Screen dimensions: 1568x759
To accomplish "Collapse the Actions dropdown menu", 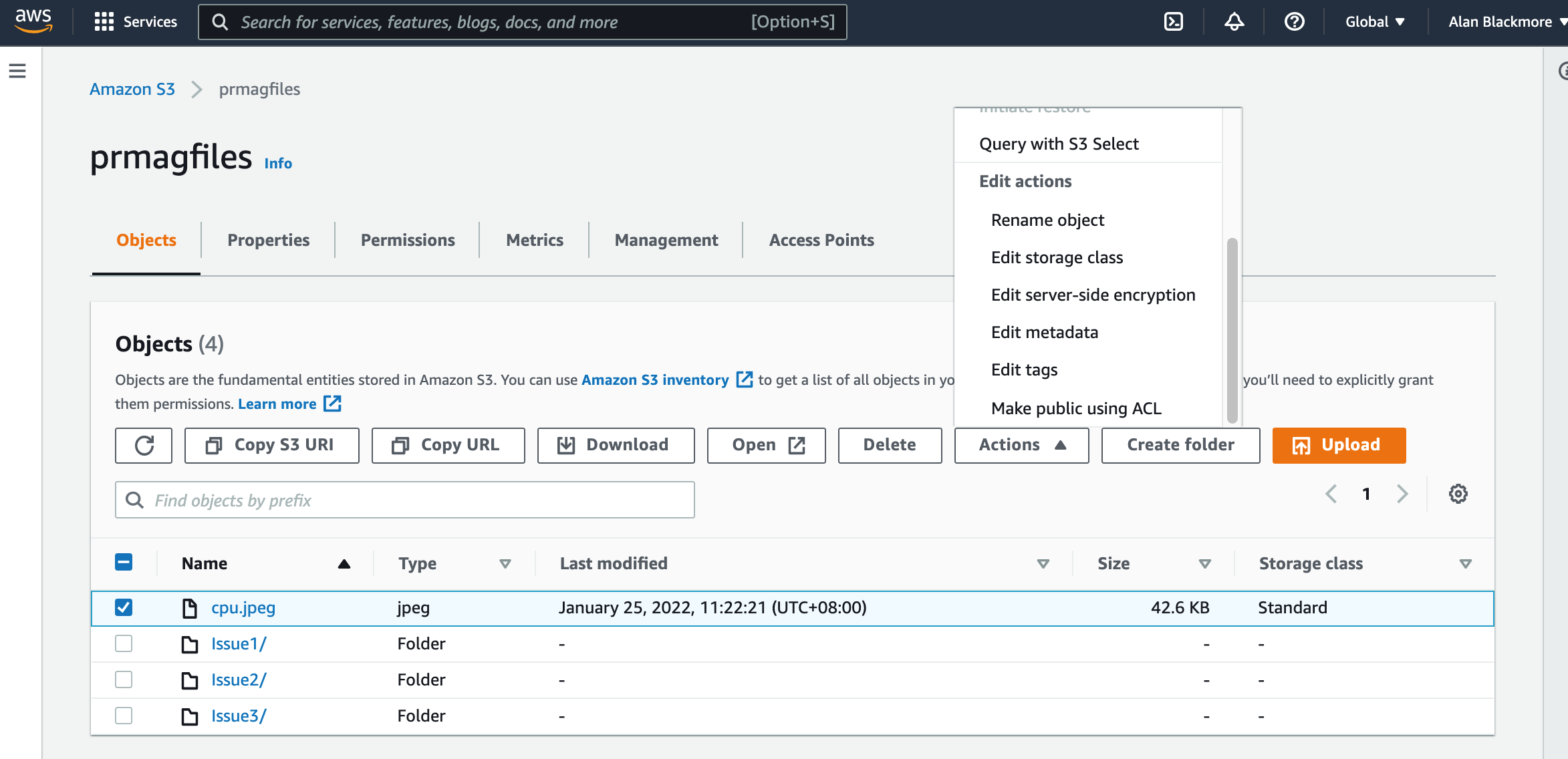I will [x=1021, y=445].
